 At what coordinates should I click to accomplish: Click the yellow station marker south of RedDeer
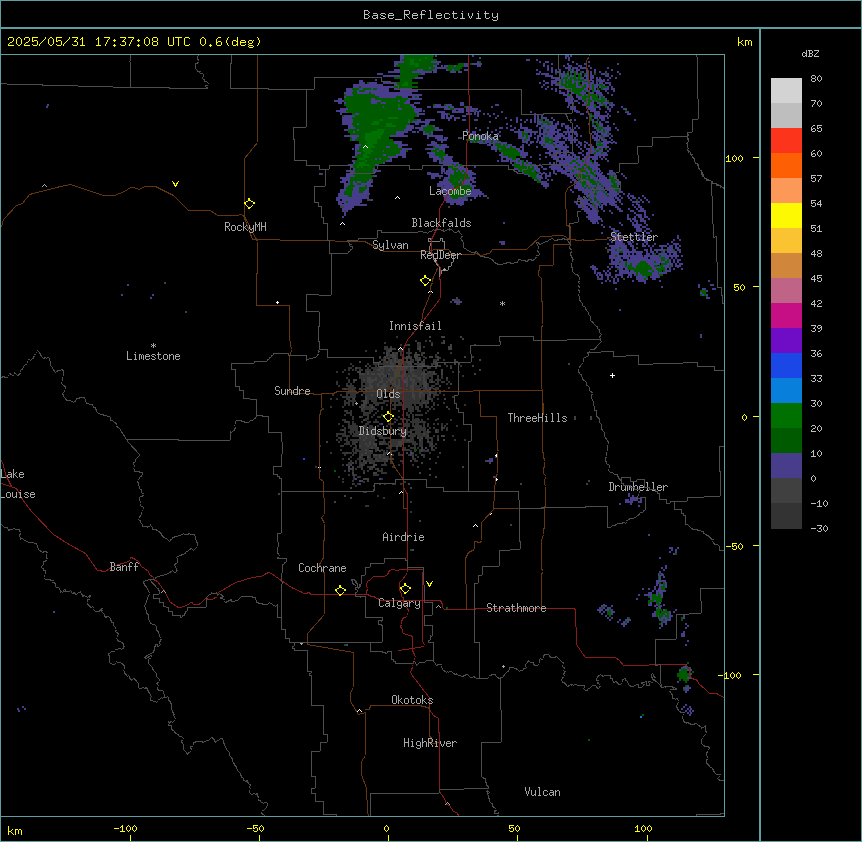426,281
